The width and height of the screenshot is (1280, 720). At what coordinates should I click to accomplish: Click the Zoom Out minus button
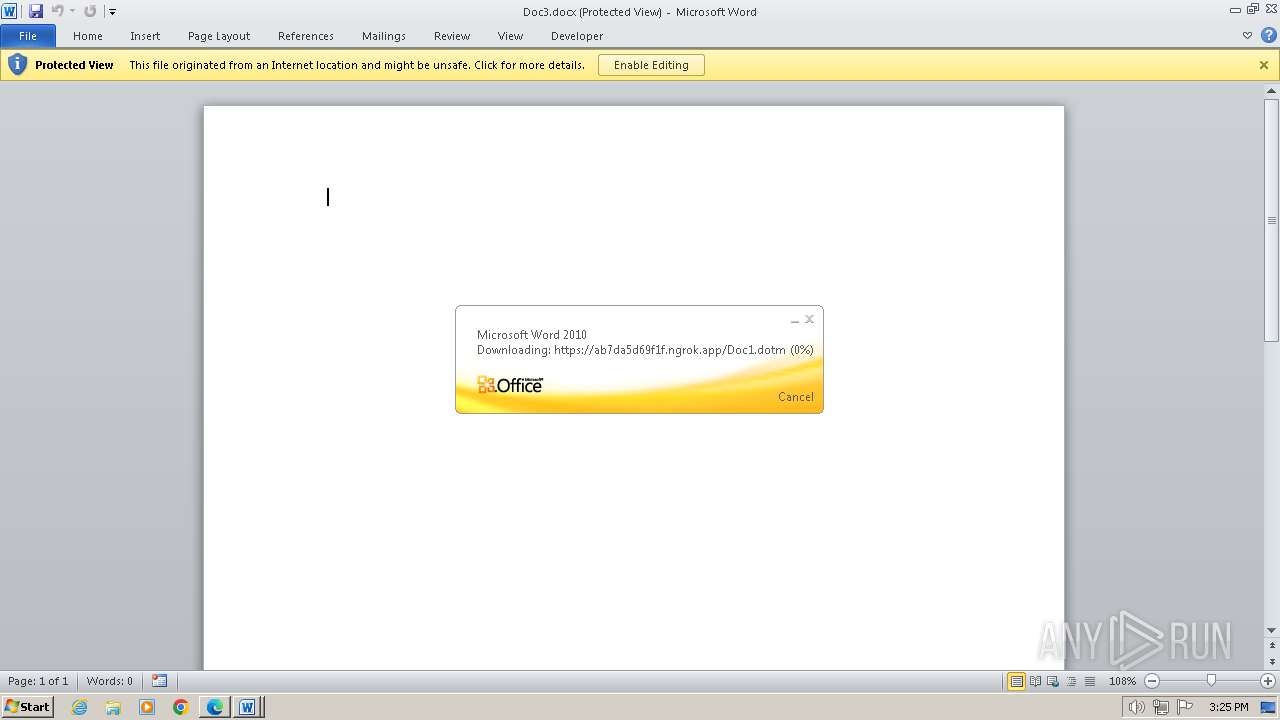1152,681
